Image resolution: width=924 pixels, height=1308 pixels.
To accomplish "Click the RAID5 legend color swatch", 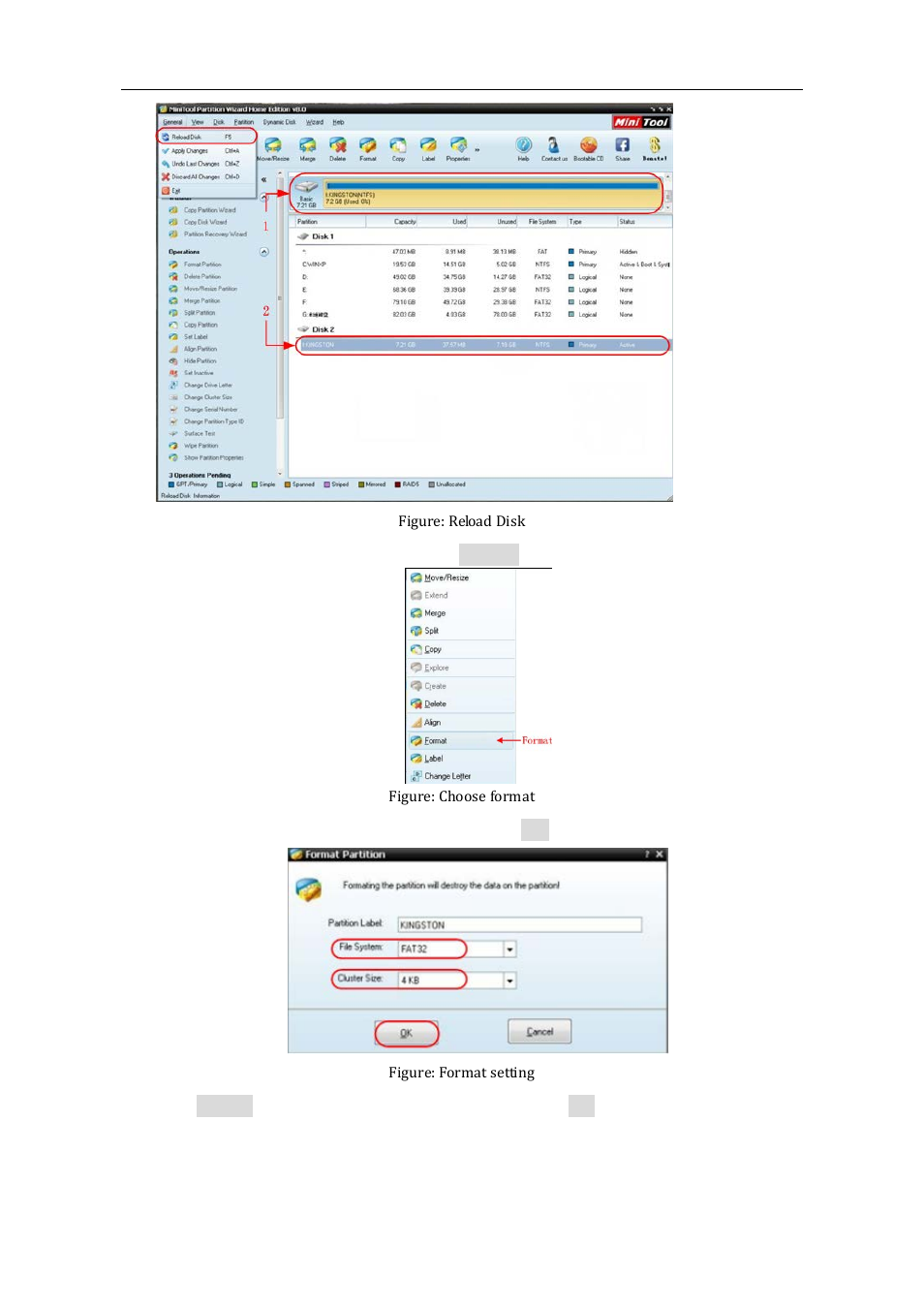I will pos(397,484).
